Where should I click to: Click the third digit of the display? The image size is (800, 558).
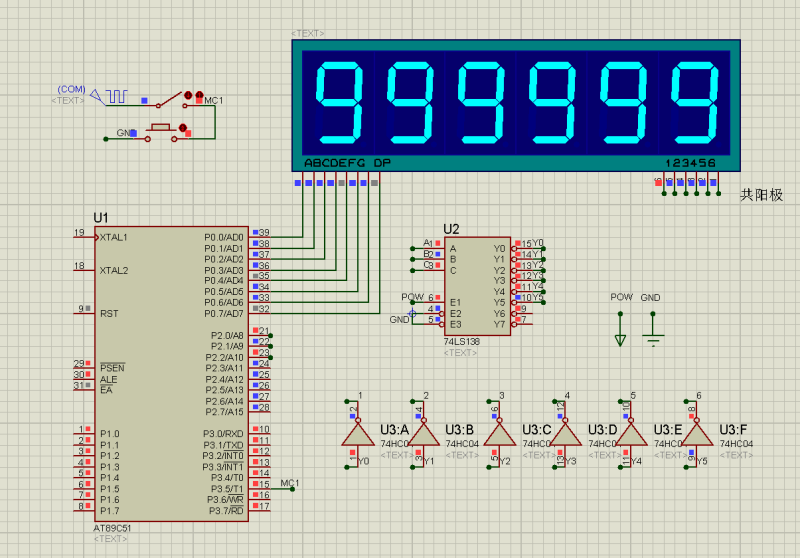point(481,103)
